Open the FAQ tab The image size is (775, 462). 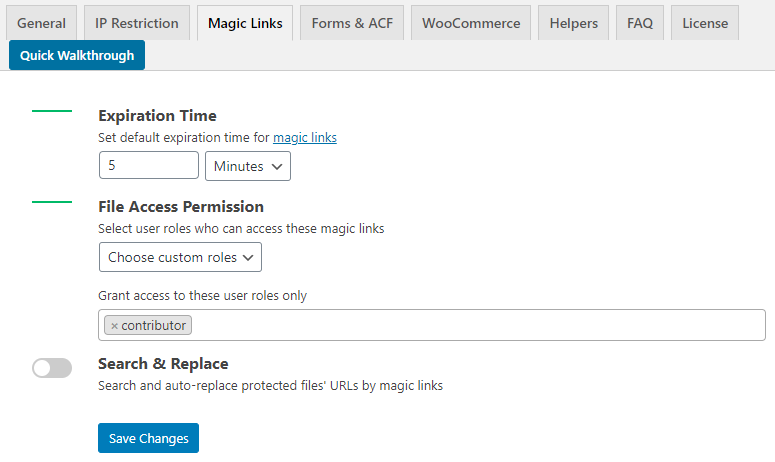point(640,23)
